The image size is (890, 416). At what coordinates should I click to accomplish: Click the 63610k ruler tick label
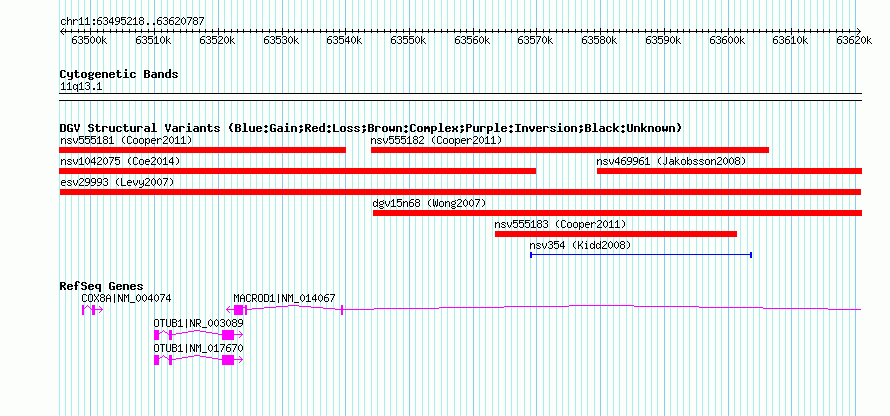(x=791, y=41)
